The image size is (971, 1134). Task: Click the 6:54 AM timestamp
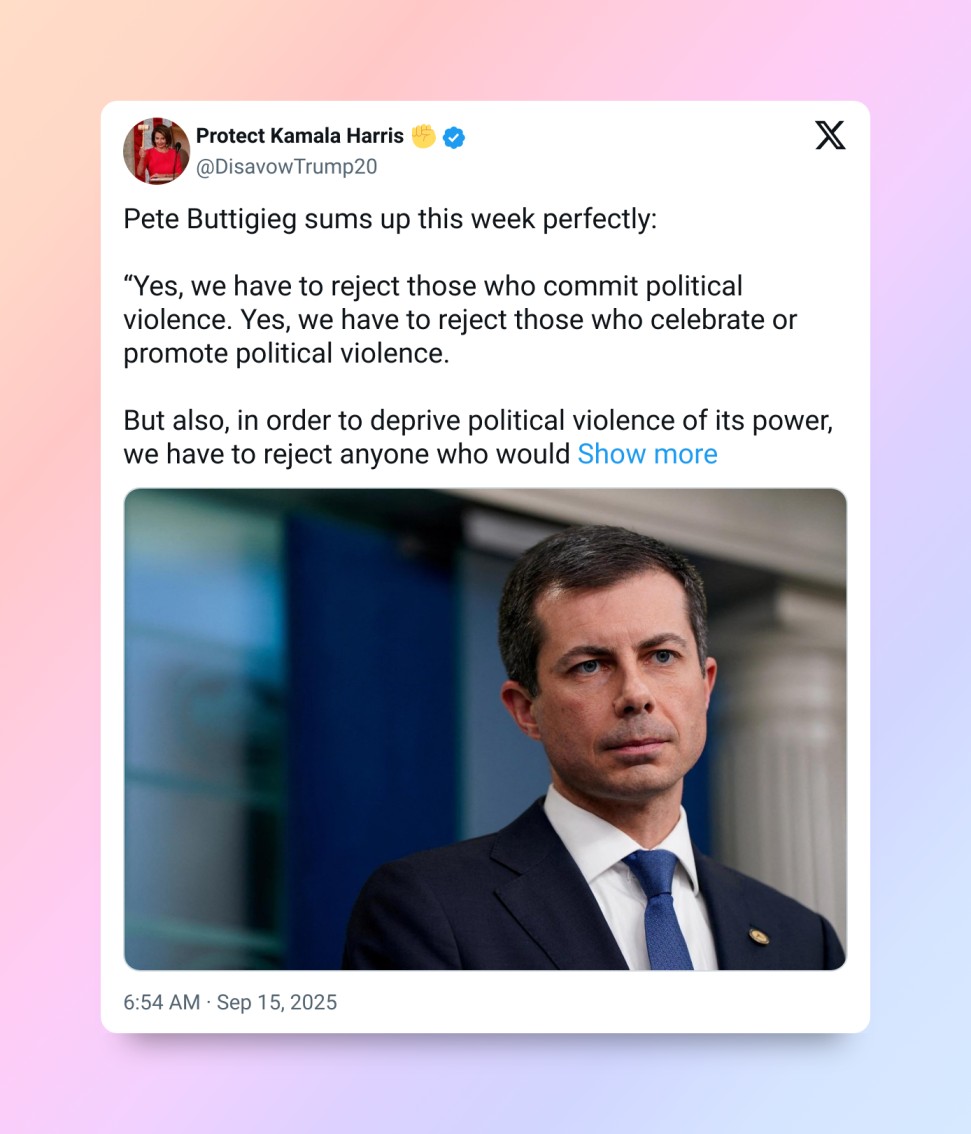pyautogui.click(x=161, y=1002)
